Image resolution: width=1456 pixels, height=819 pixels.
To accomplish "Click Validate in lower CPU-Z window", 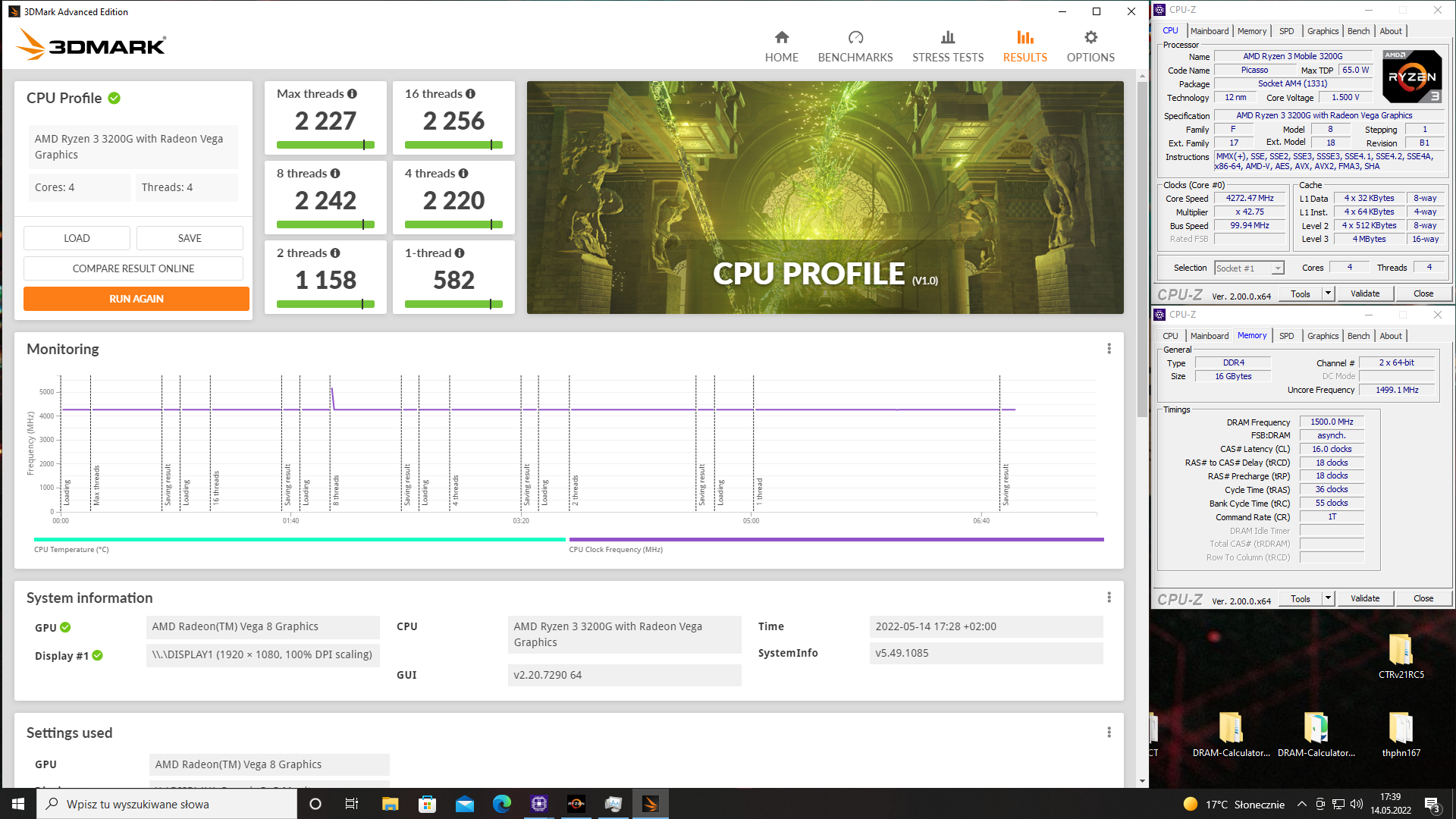I will (1365, 598).
